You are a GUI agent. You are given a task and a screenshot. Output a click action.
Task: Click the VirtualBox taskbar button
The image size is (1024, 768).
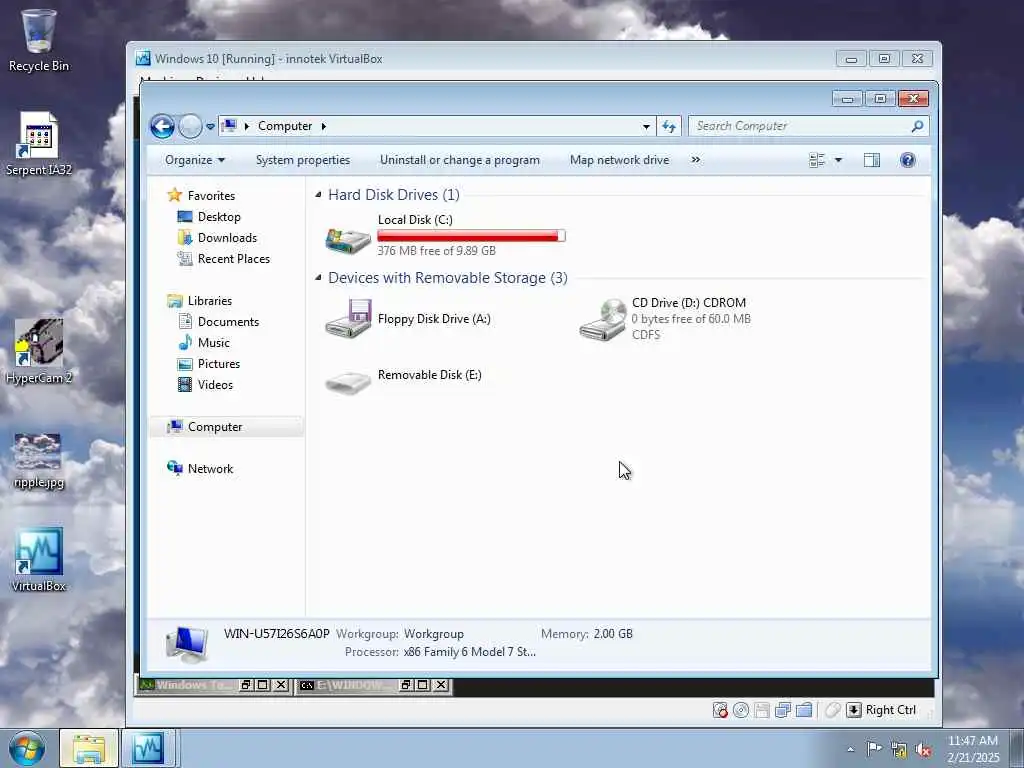148,748
